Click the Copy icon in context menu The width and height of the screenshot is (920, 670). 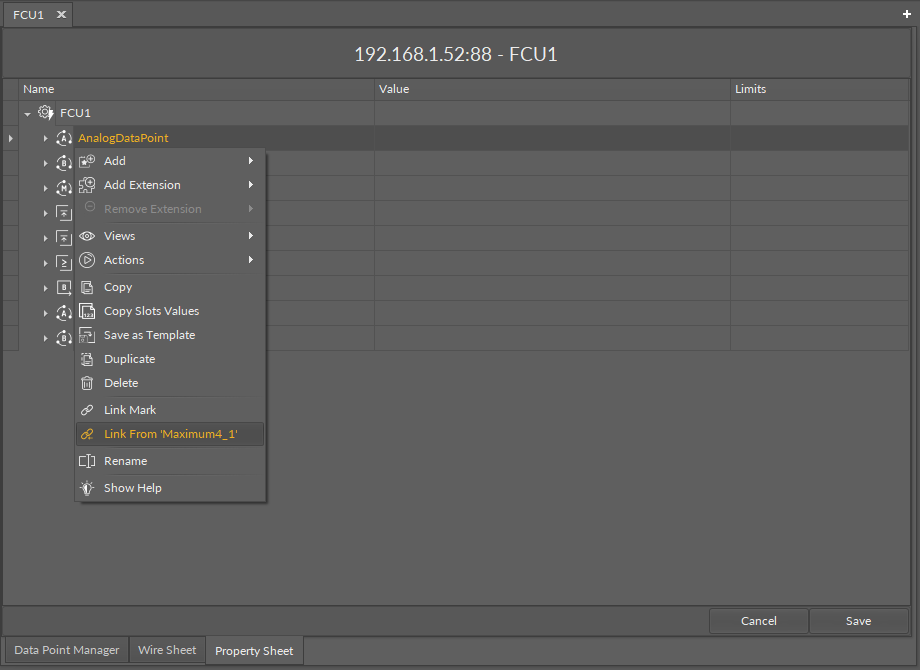(x=87, y=287)
